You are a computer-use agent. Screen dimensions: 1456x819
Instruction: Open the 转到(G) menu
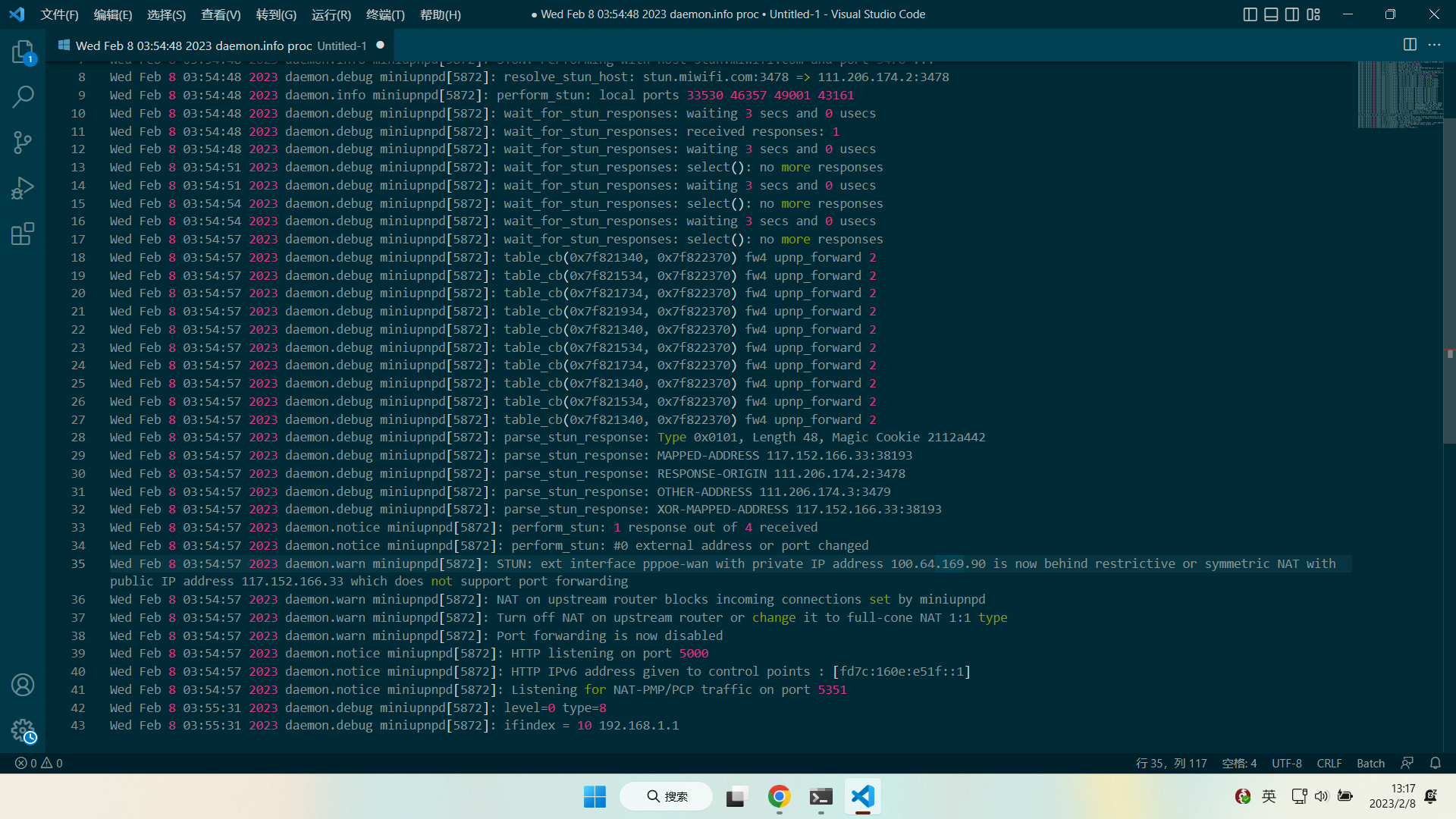tap(276, 14)
